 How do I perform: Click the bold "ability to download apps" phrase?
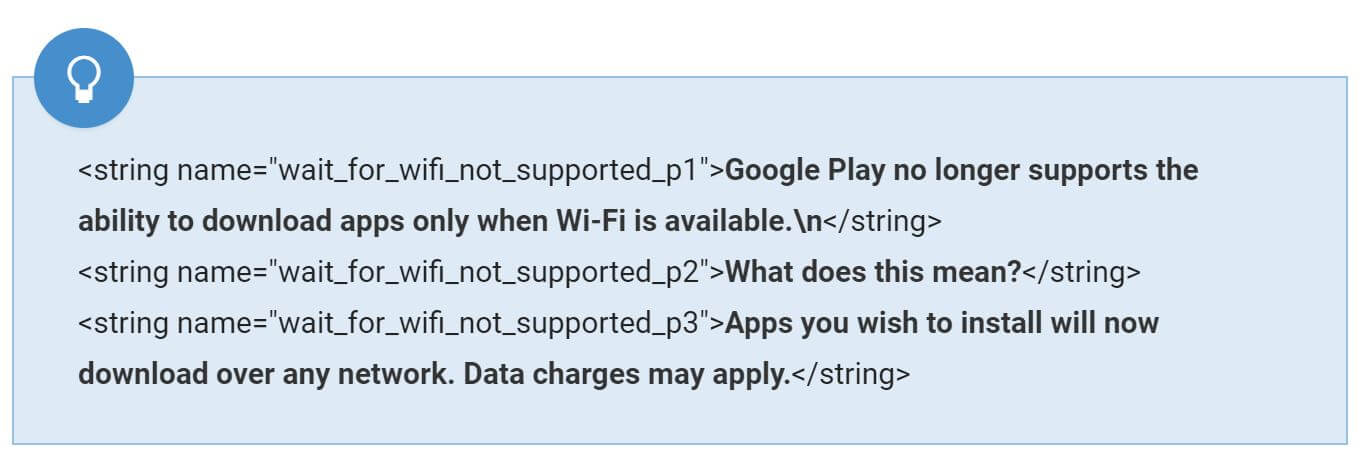240,221
